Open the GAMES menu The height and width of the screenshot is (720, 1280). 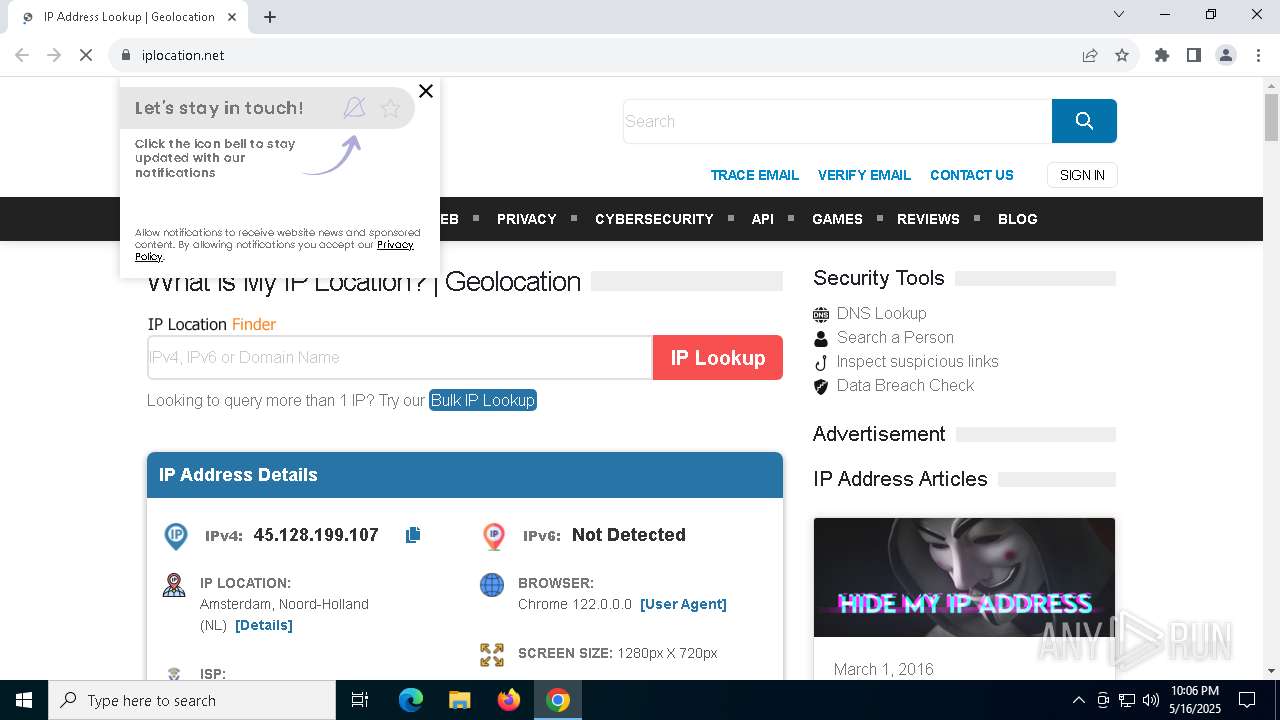[837, 219]
